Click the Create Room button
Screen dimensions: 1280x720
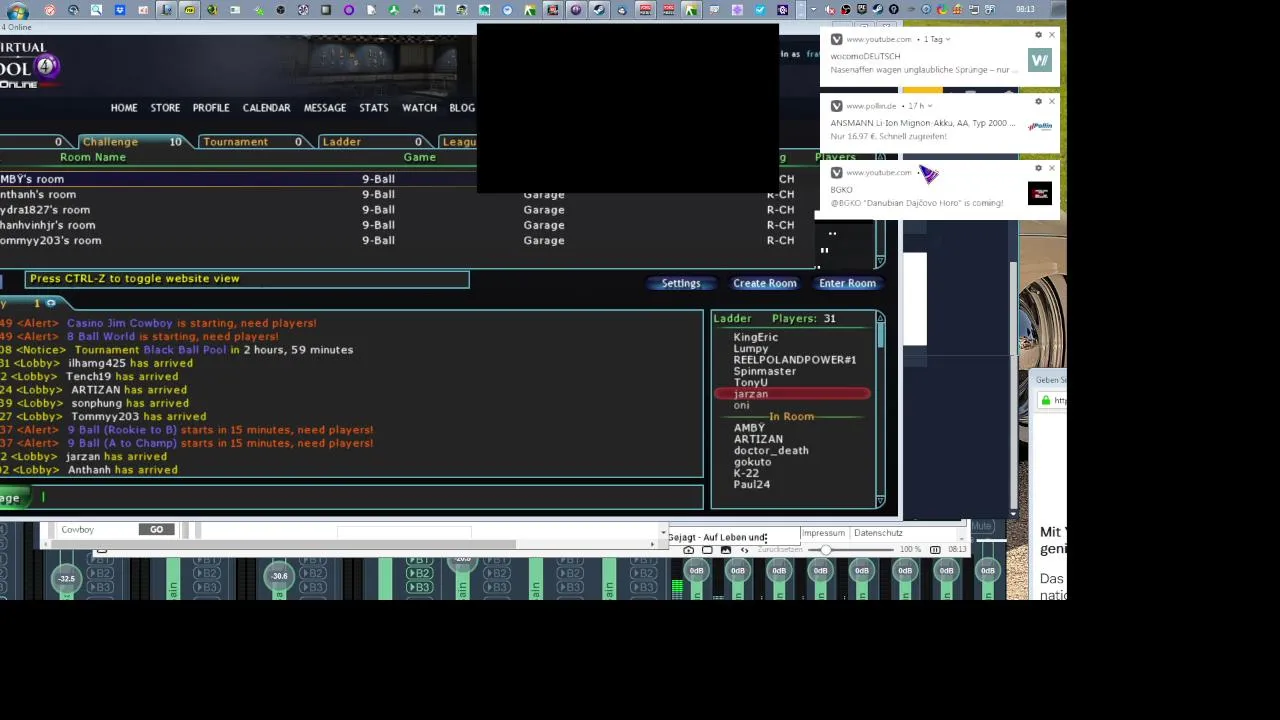765,283
